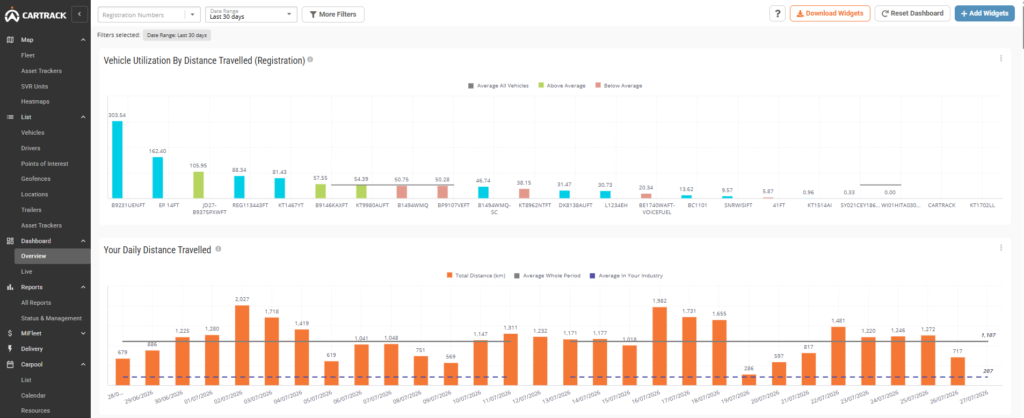Click 'Vehicle Utilization By Distance Travelled (Registration)' title

[x=204, y=60]
